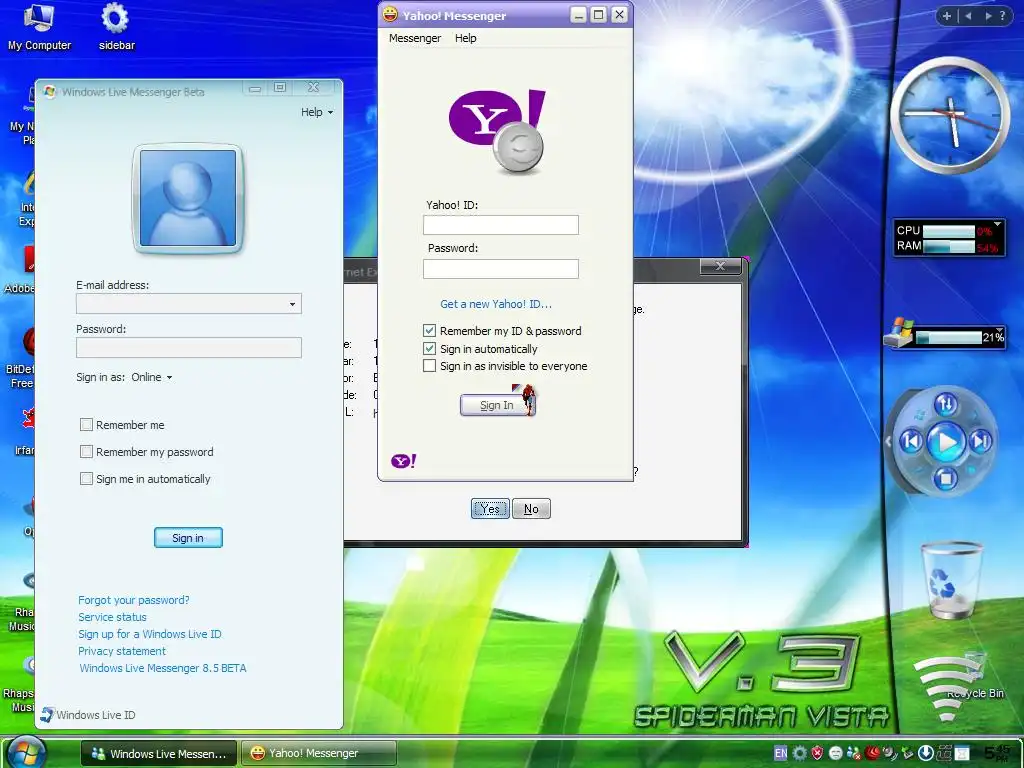Click the blue download arrow tray icon
The image size is (1024, 768).
[925, 753]
